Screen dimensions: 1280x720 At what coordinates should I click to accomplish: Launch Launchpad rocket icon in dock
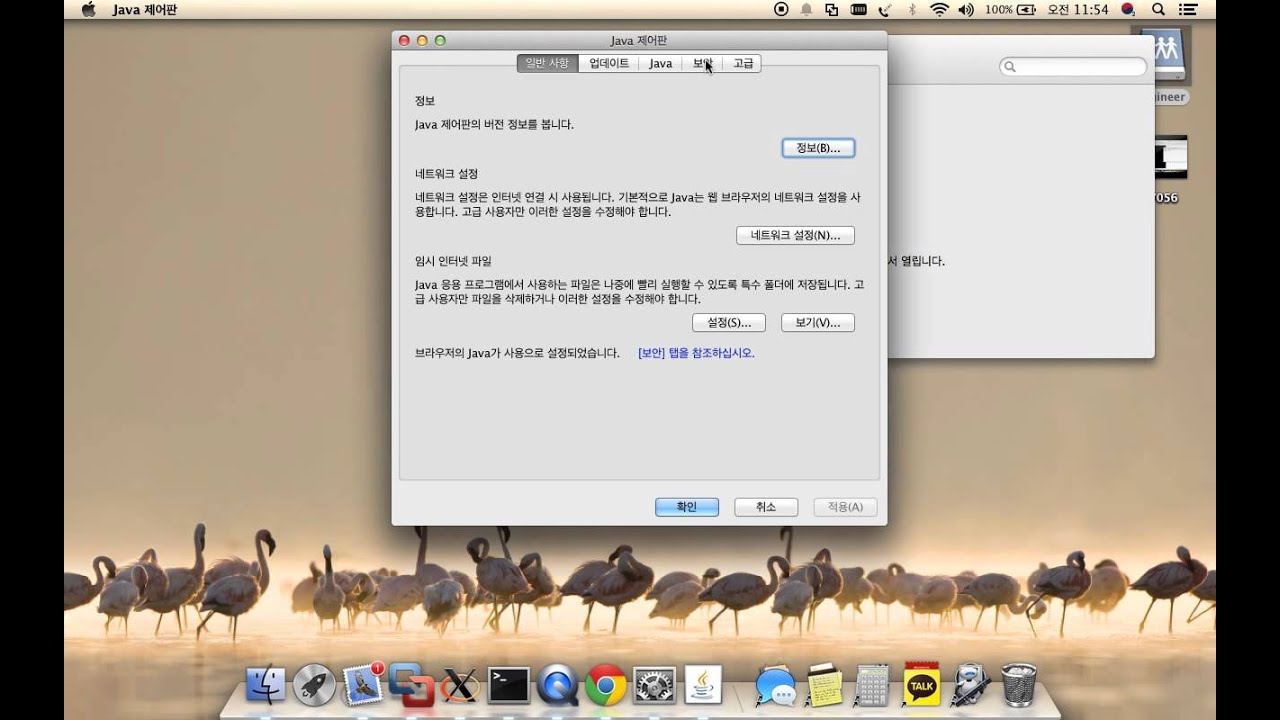(x=314, y=685)
